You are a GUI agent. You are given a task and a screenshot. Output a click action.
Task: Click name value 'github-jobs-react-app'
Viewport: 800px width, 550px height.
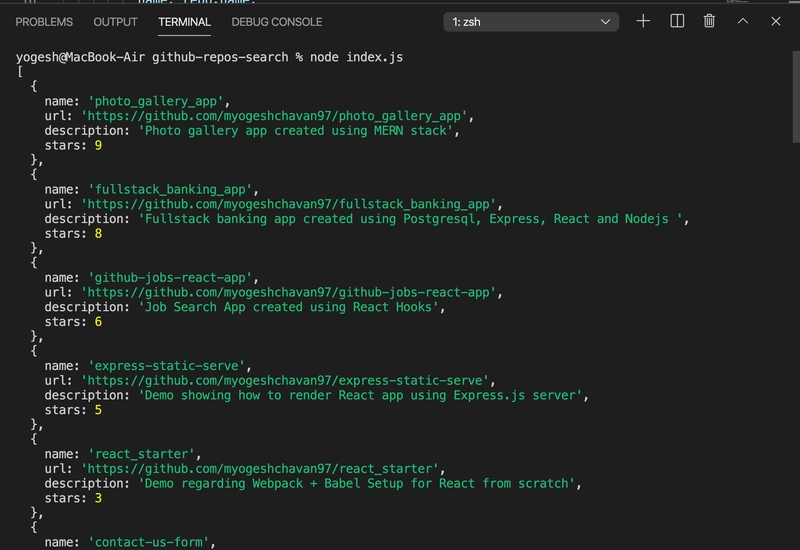170,278
